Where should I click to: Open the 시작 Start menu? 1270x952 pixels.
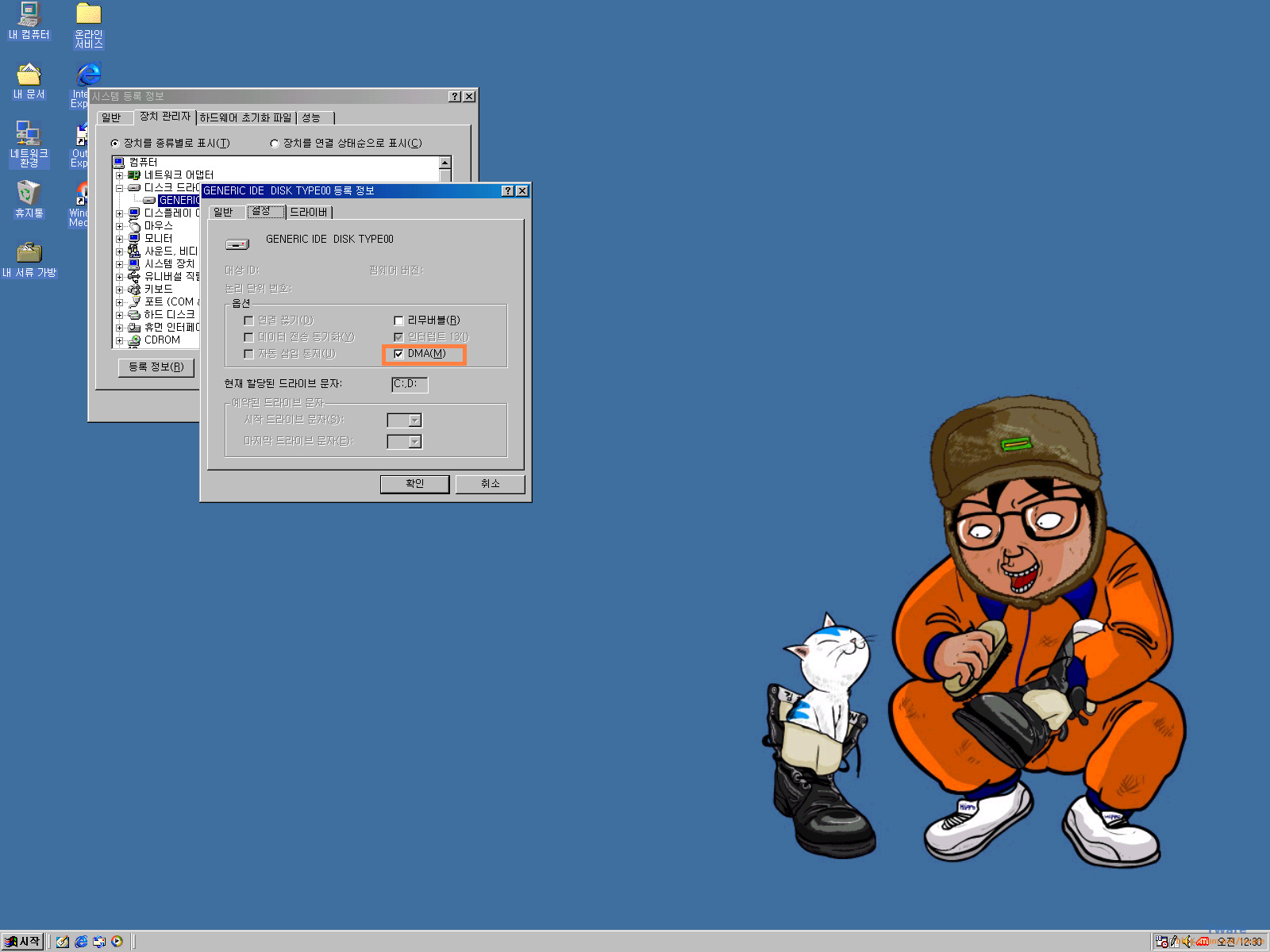tap(23, 942)
